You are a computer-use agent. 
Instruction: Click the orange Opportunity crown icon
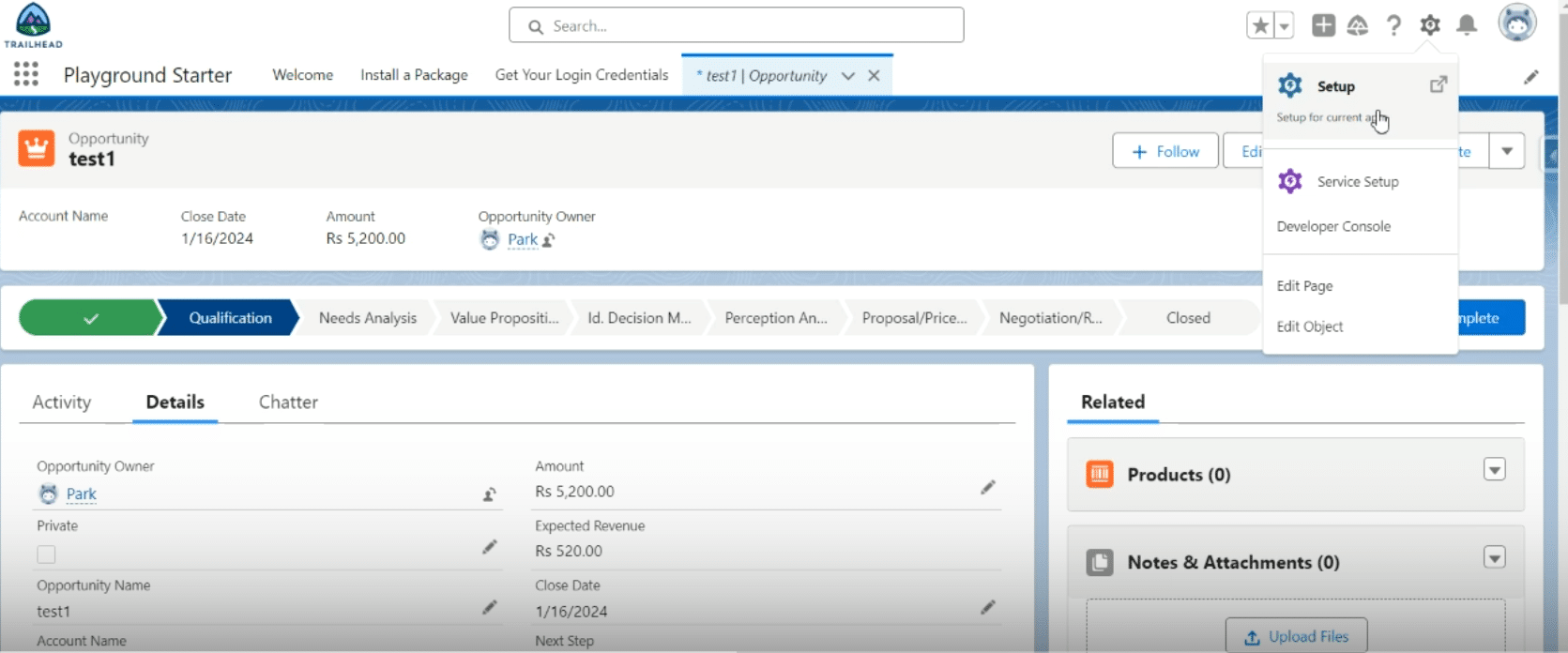click(x=37, y=148)
